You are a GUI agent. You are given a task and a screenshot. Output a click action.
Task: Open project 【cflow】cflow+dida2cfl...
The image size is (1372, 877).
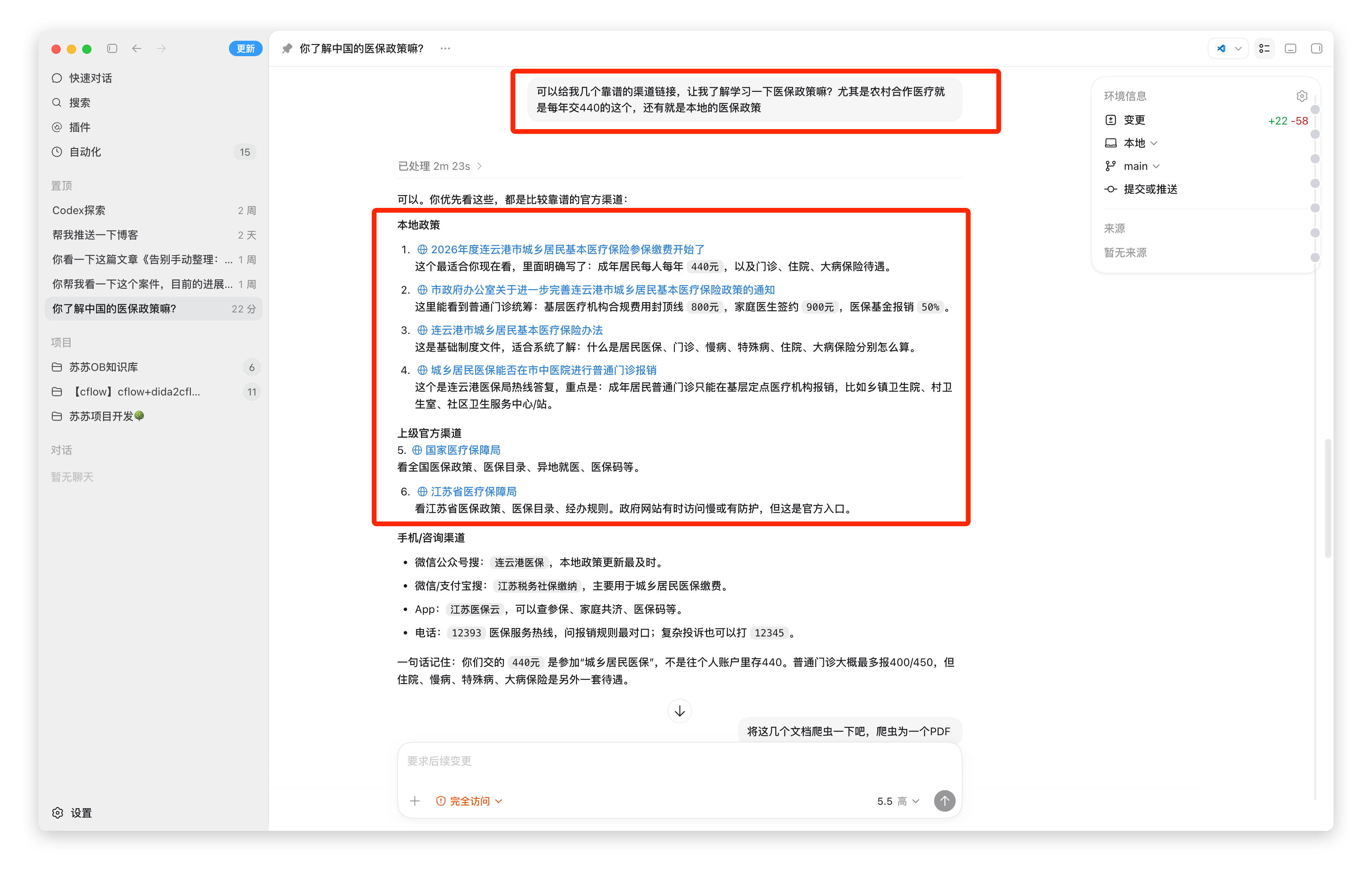pyautogui.click(x=153, y=392)
